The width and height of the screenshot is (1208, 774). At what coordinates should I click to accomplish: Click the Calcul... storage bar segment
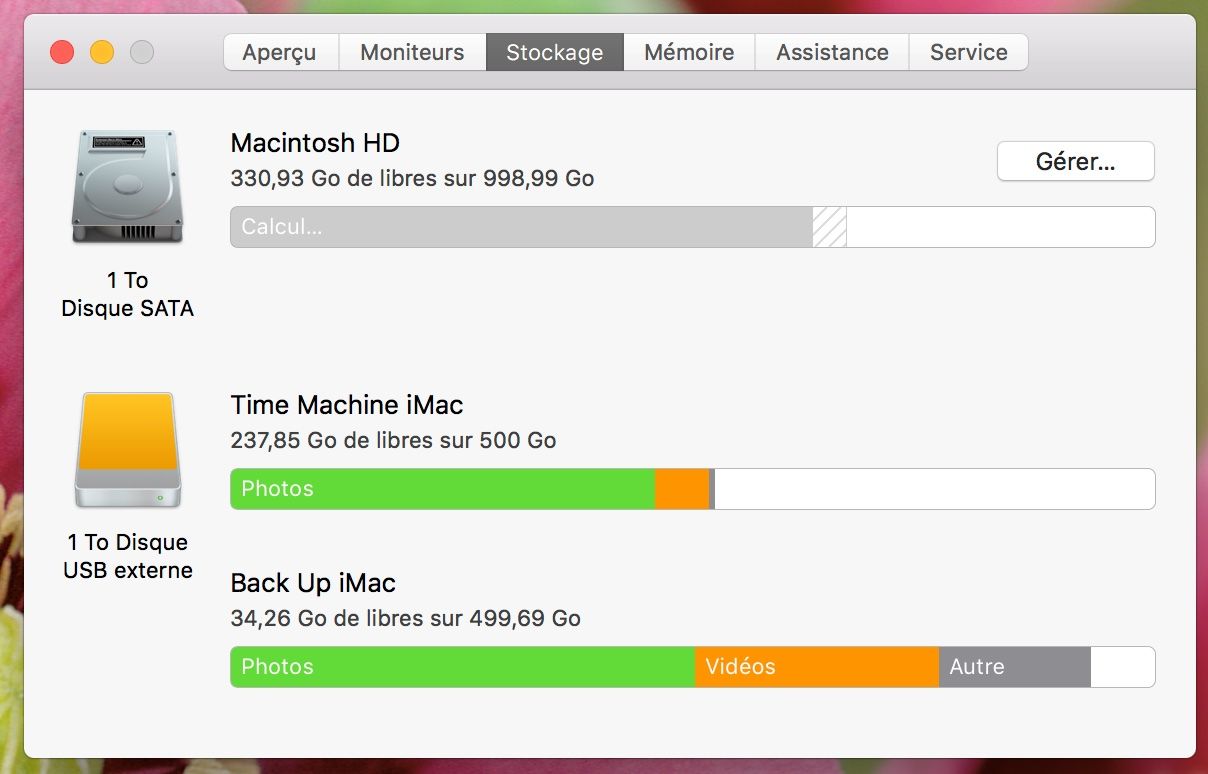[521, 227]
